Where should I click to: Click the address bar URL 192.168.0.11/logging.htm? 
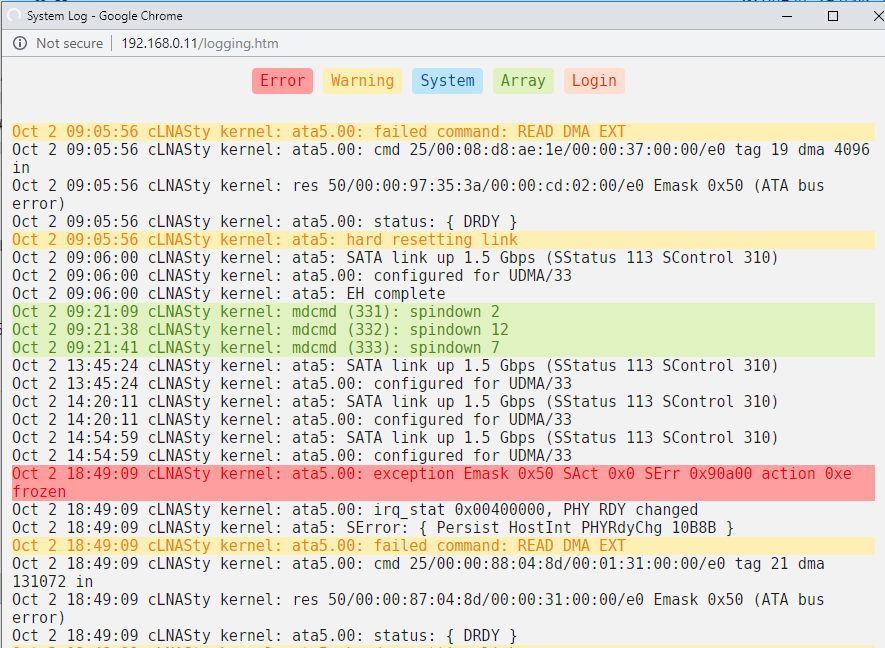pos(200,43)
